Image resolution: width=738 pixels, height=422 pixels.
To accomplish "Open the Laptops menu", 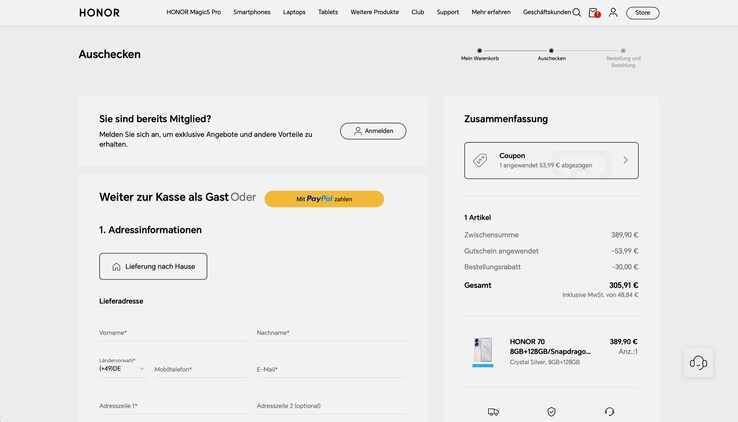I will tap(294, 13).
